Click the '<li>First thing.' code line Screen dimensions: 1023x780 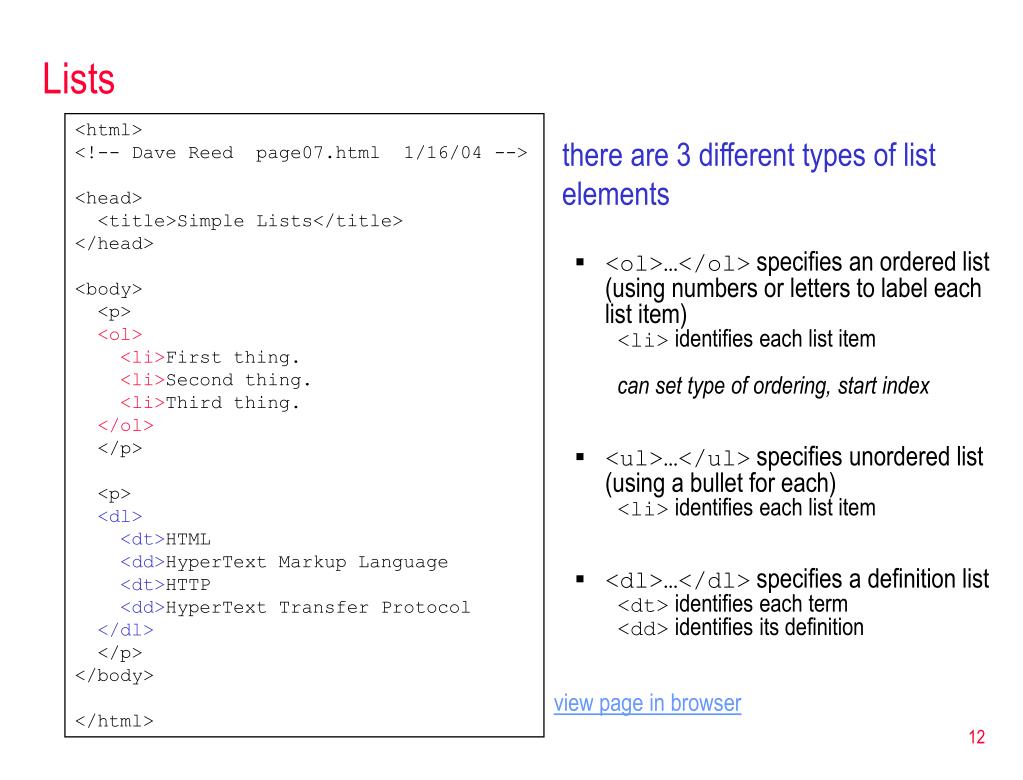pyautogui.click(x=210, y=357)
